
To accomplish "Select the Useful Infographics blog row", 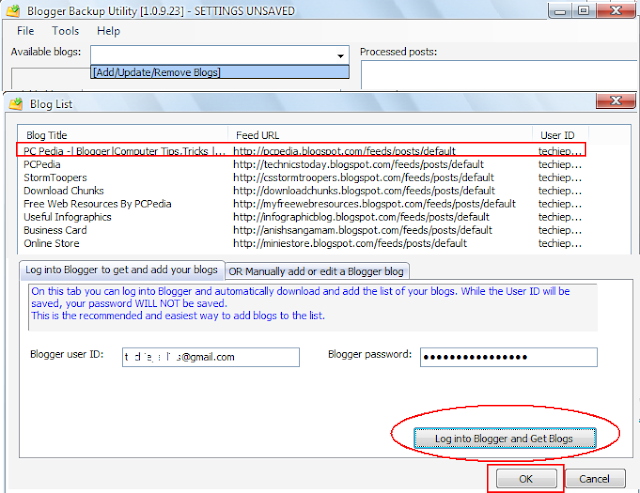I will [x=303, y=217].
